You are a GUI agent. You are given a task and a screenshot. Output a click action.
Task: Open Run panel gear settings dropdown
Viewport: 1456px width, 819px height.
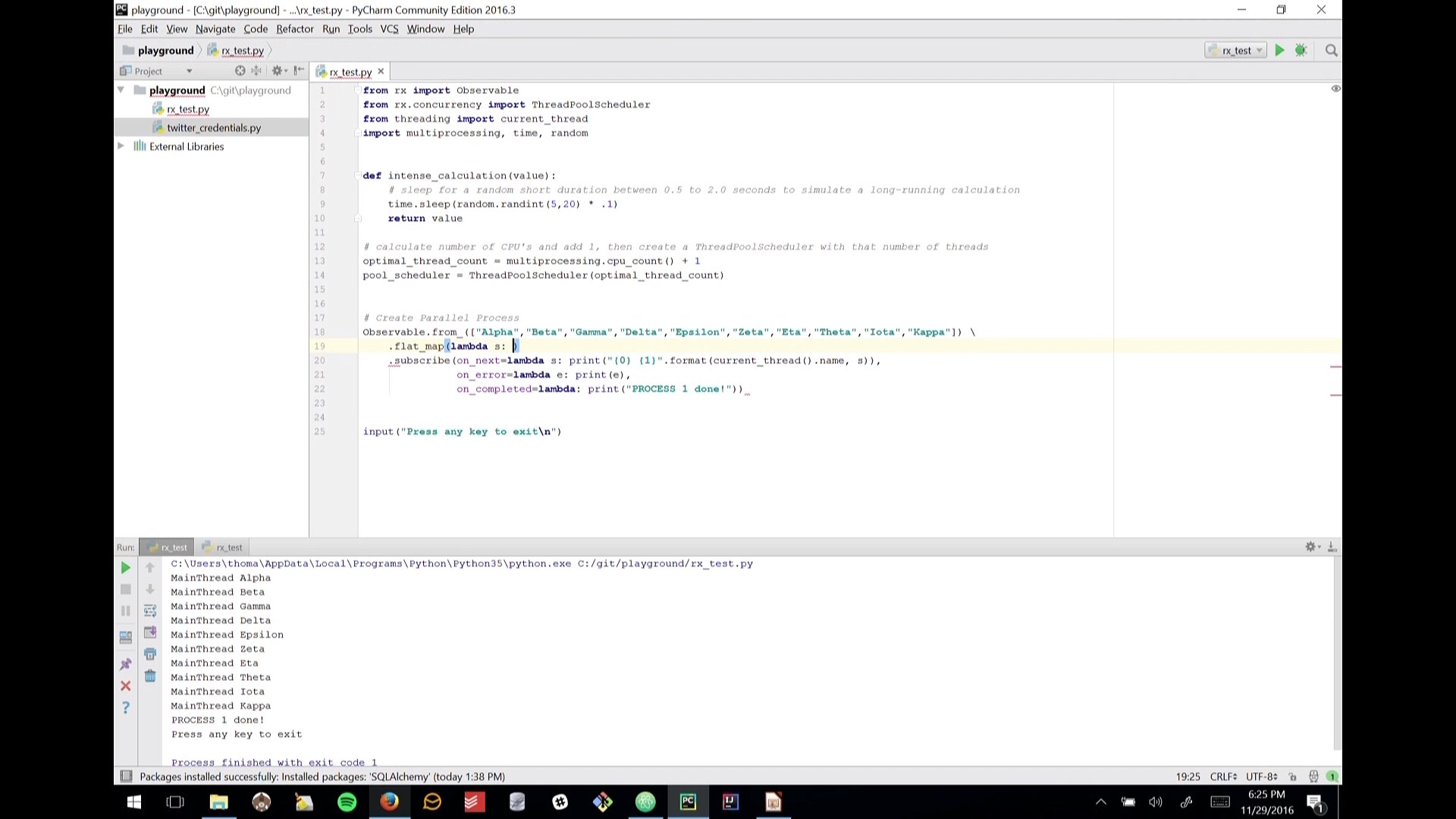1313,547
